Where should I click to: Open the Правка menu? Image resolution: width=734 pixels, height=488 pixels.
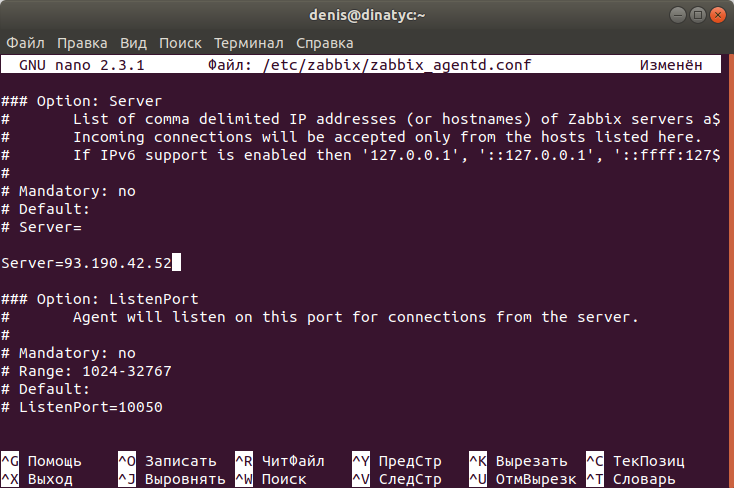coord(82,43)
